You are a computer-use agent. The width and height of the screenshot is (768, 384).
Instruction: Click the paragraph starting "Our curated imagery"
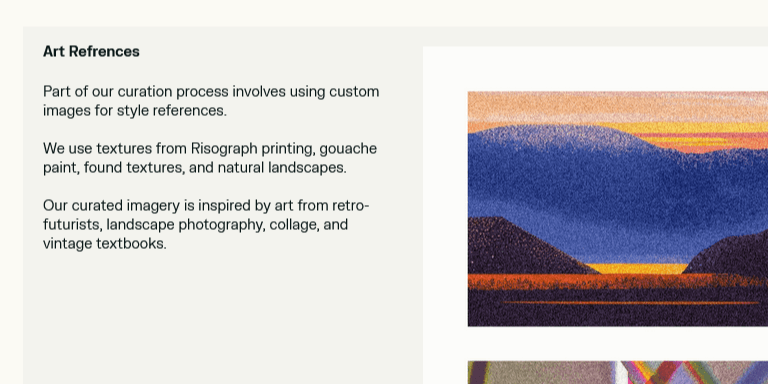coord(206,224)
